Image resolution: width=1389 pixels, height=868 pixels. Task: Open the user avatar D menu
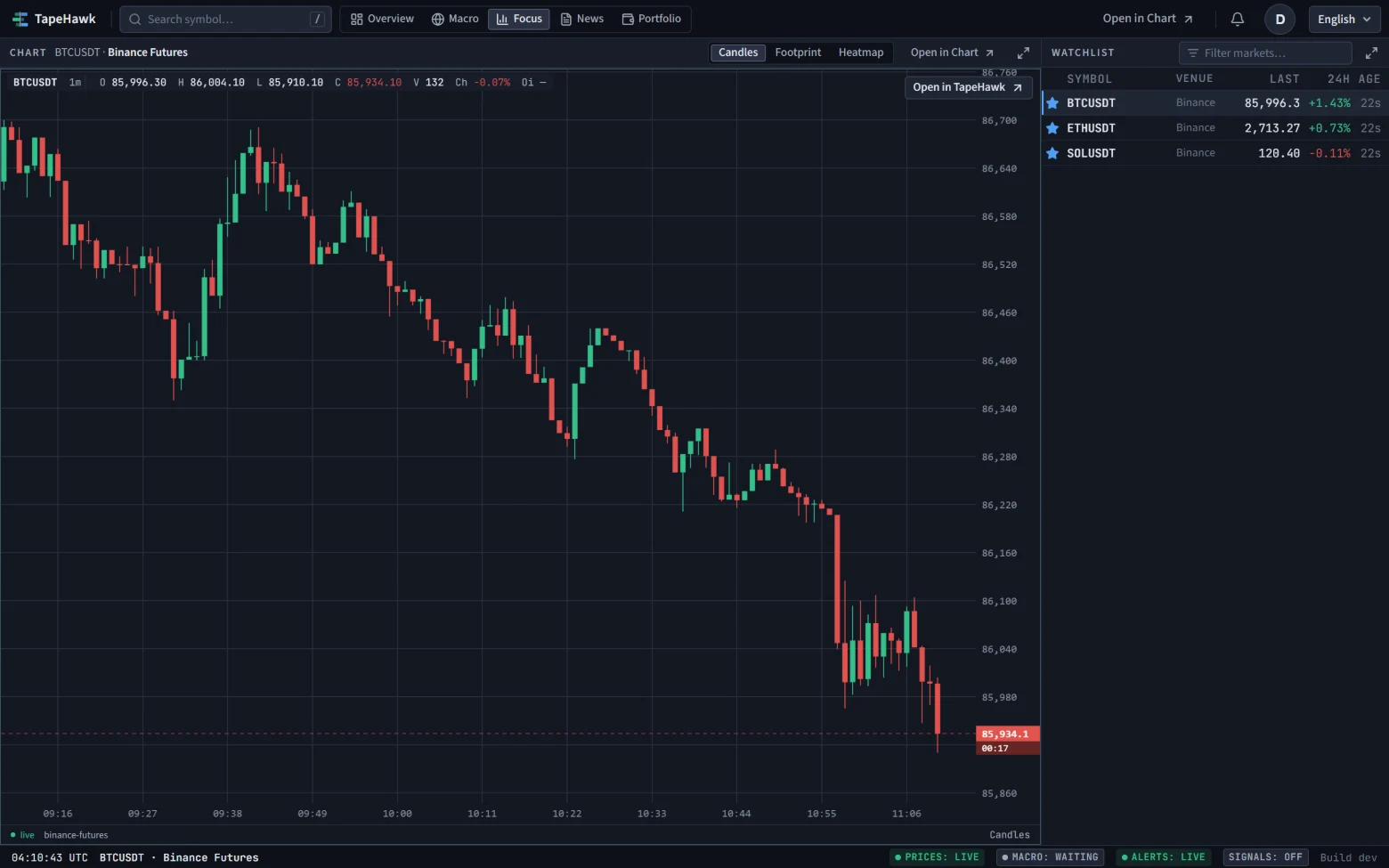(1280, 19)
